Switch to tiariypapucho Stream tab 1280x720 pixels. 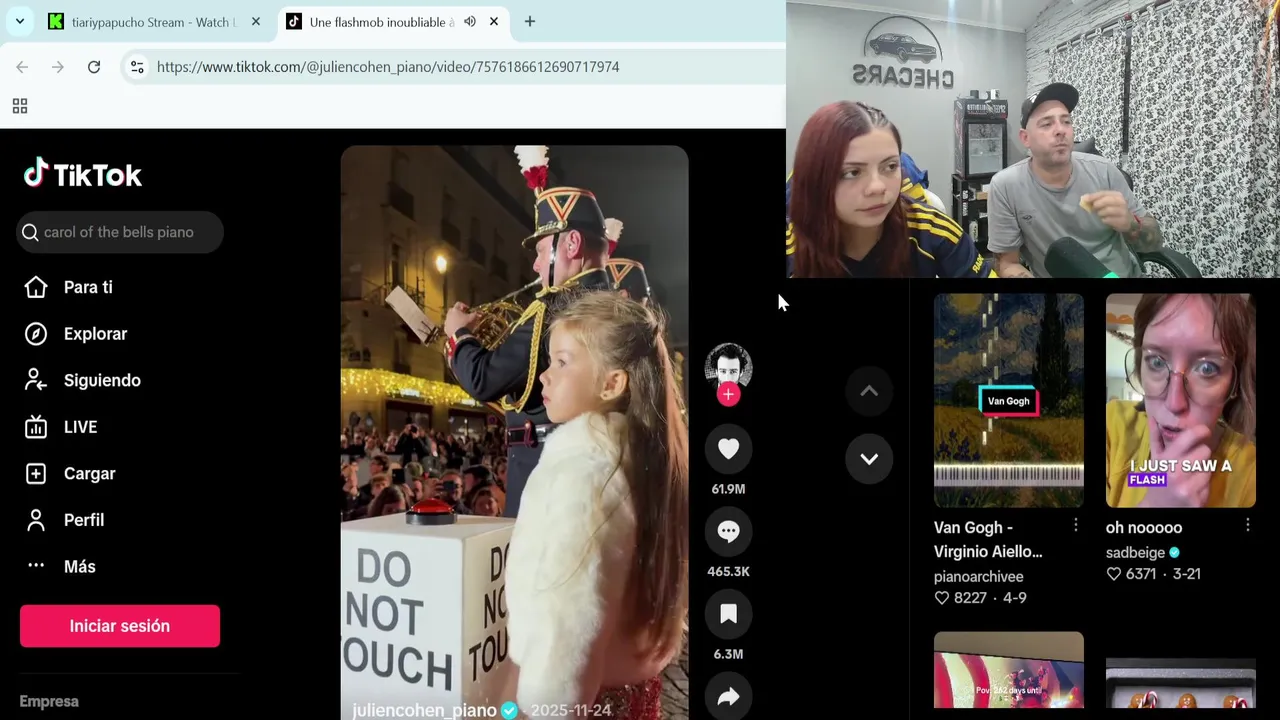click(155, 22)
